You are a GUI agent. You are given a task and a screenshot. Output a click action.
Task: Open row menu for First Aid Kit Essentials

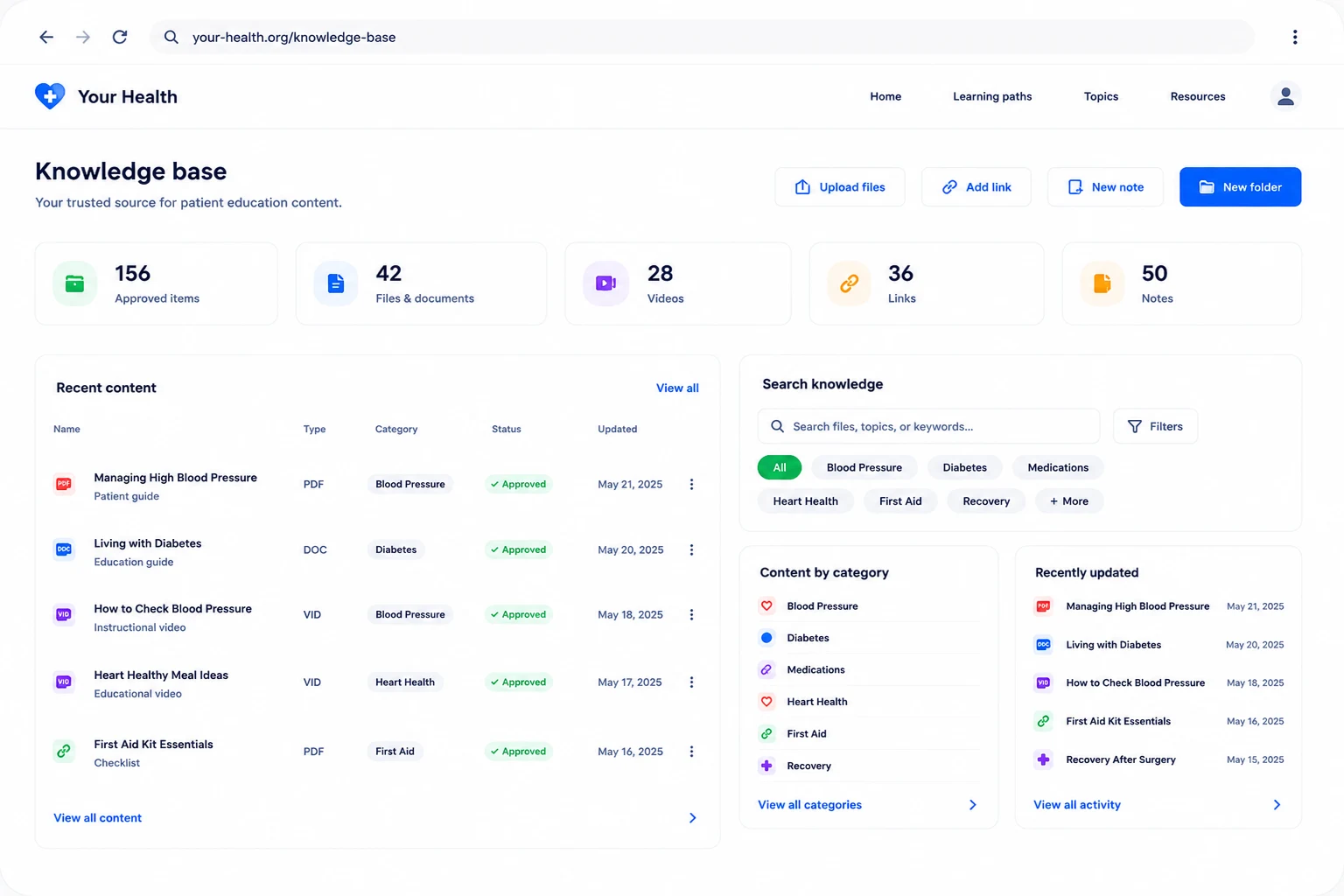(x=691, y=752)
